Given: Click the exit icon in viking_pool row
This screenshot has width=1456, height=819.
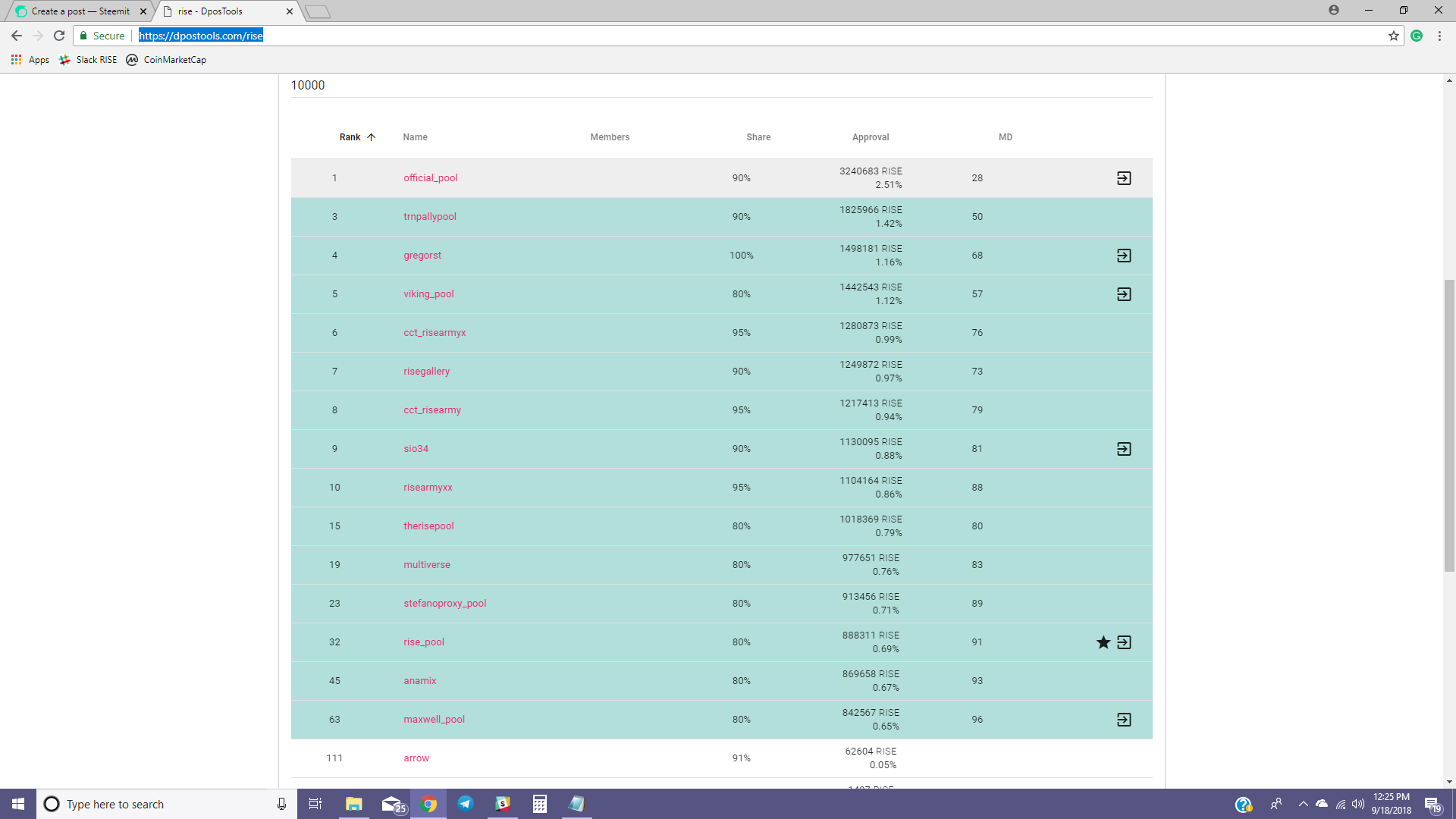Looking at the screenshot, I should 1124,294.
